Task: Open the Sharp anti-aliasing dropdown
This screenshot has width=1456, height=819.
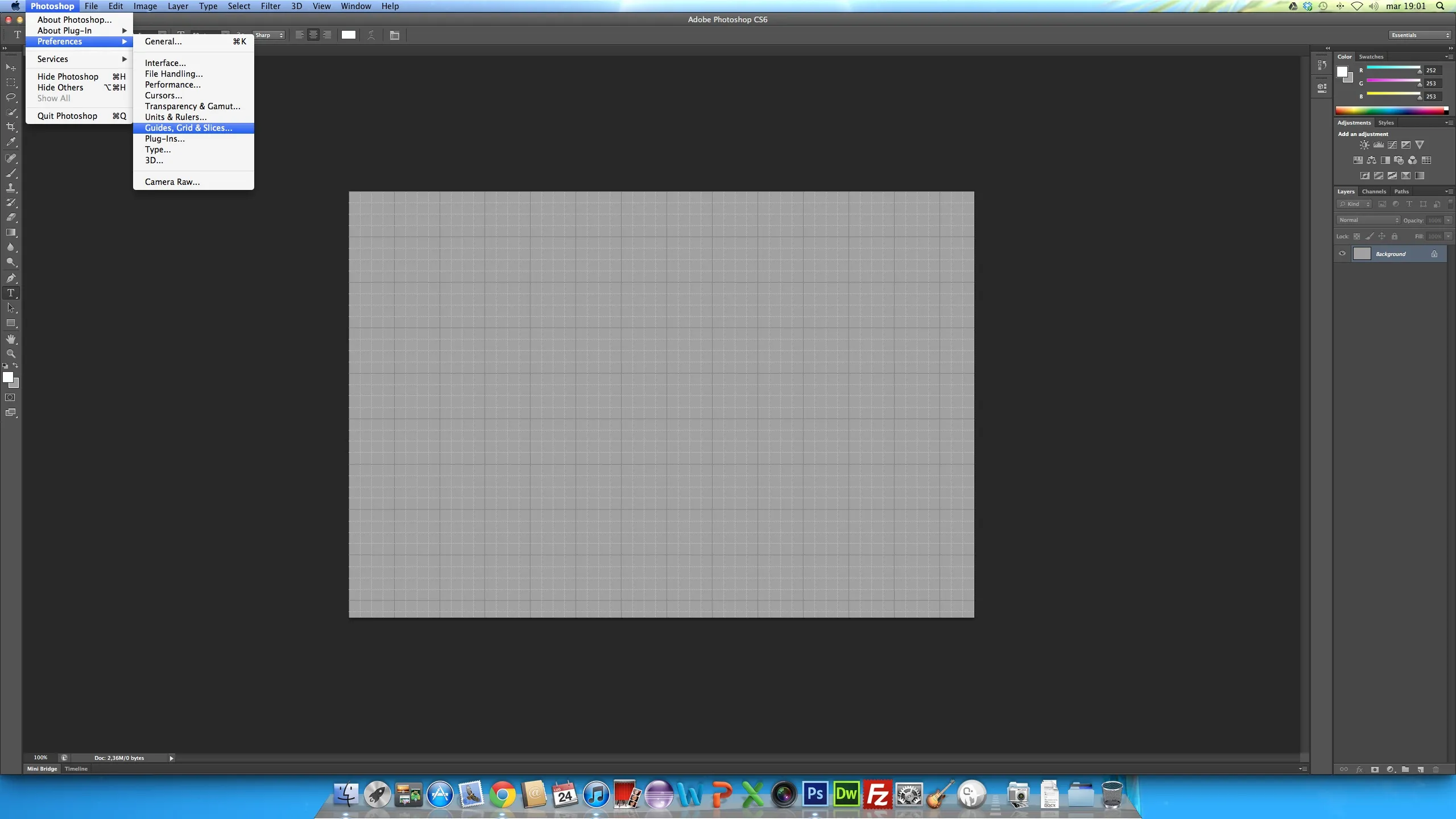Action: coord(269,35)
